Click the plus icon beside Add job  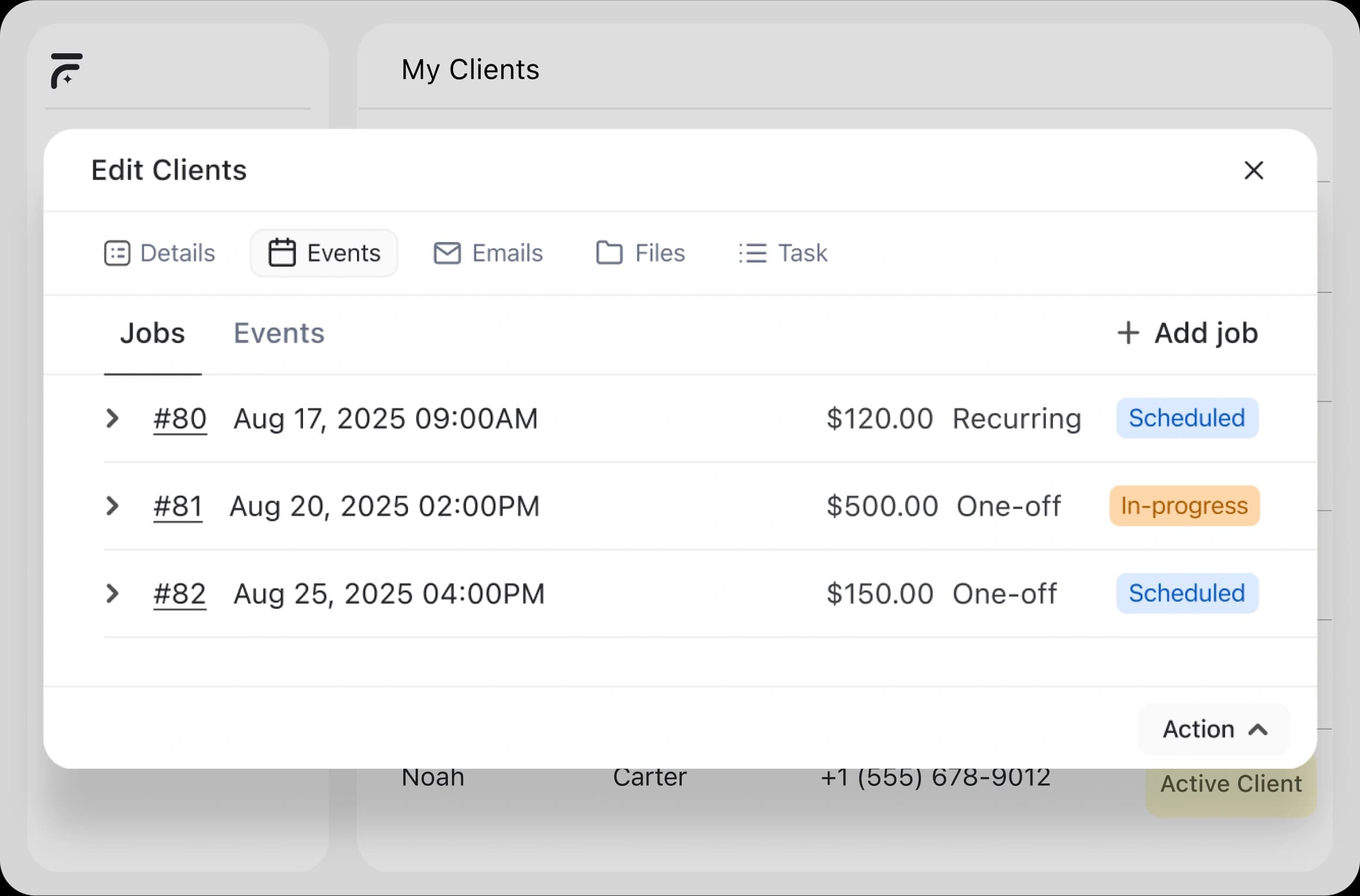1128,333
